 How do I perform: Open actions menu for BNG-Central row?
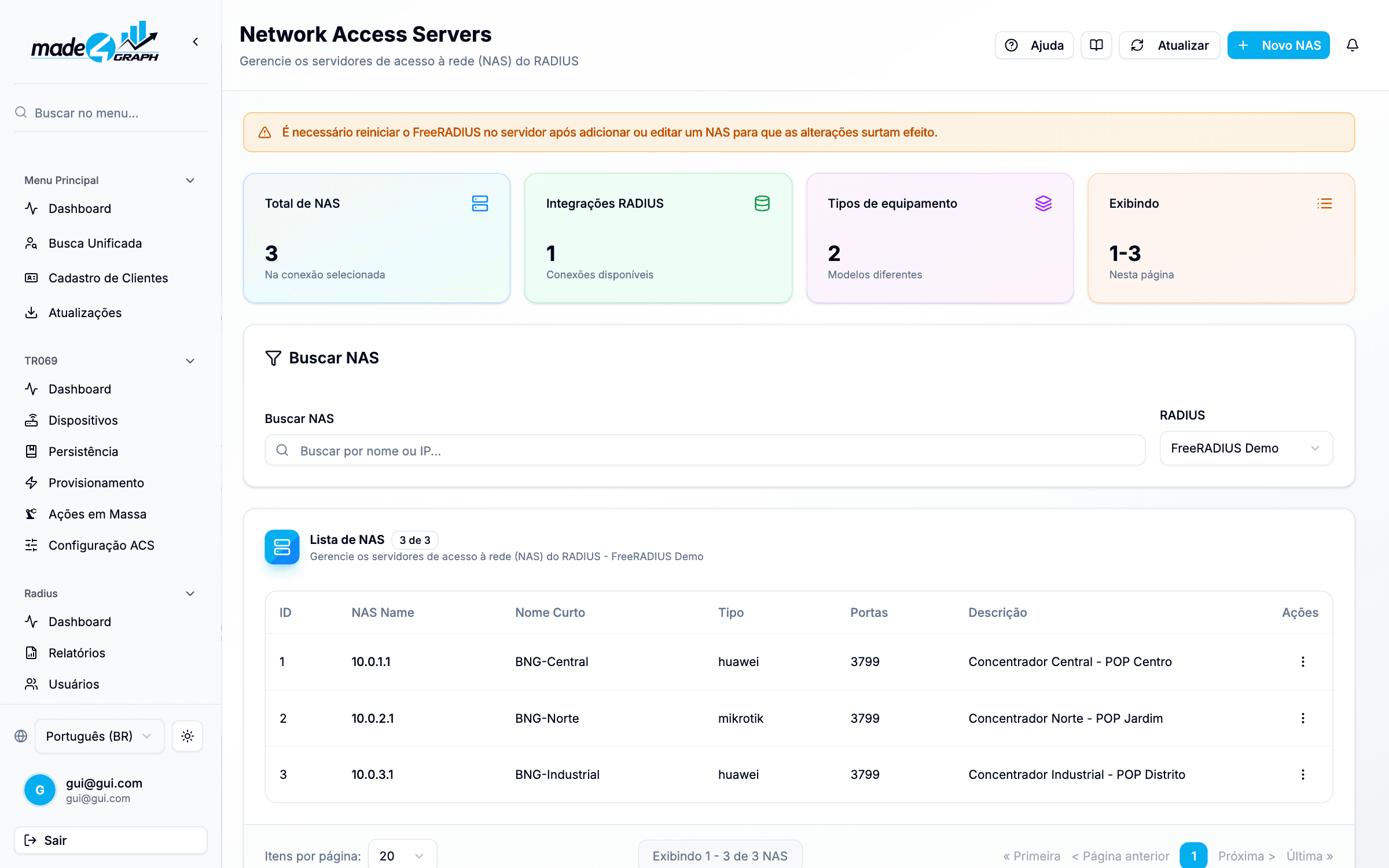click(x=1303, y=661)
